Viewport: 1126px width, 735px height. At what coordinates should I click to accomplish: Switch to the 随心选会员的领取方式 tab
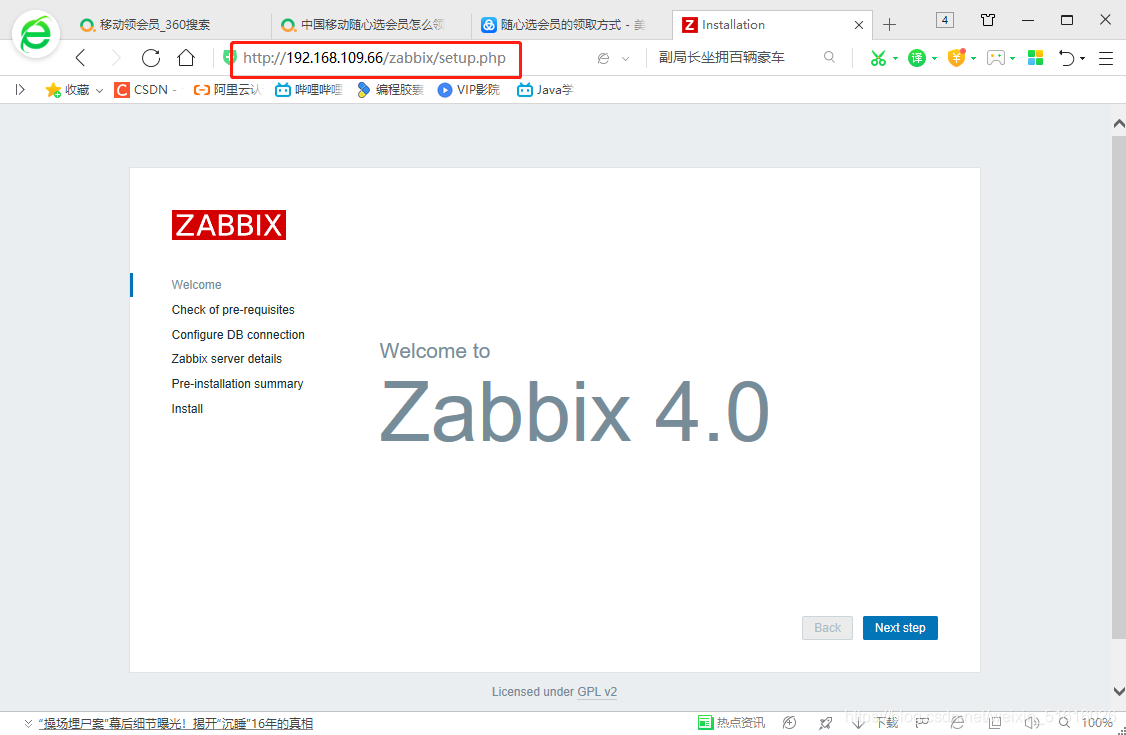[572, 25]
